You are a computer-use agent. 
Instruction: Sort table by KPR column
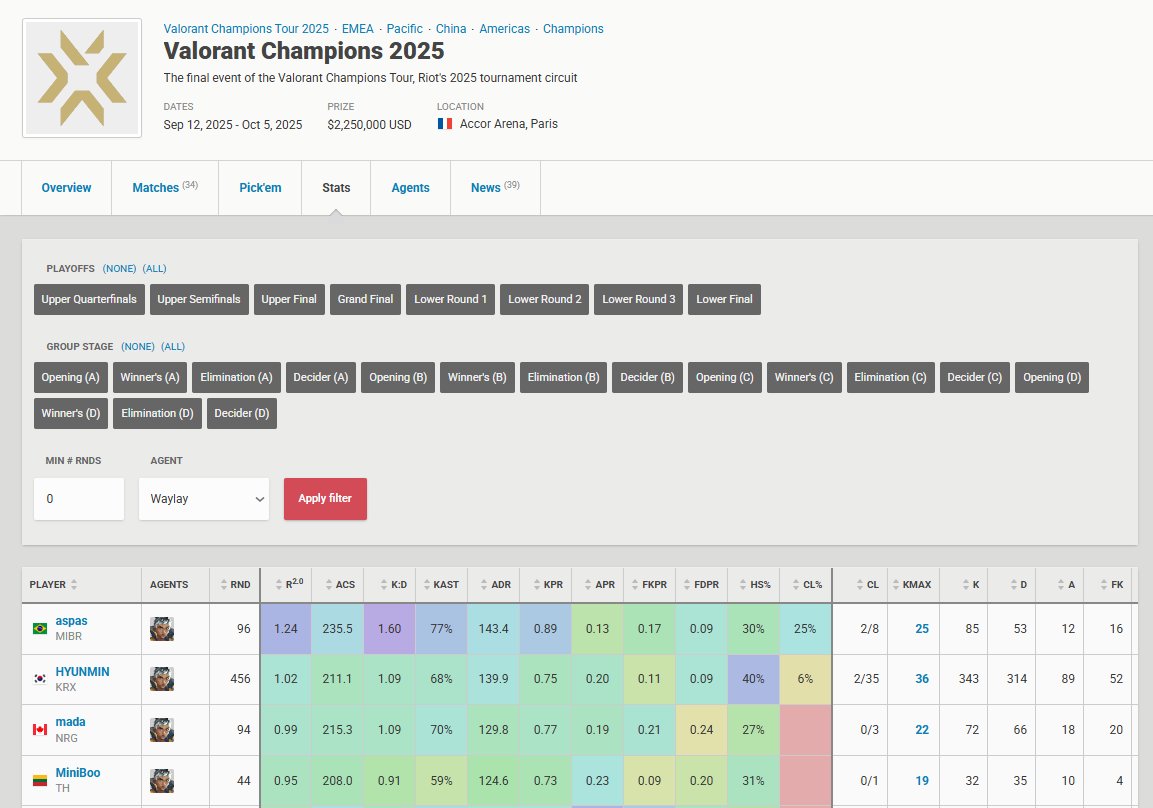[x=546, y=584]
